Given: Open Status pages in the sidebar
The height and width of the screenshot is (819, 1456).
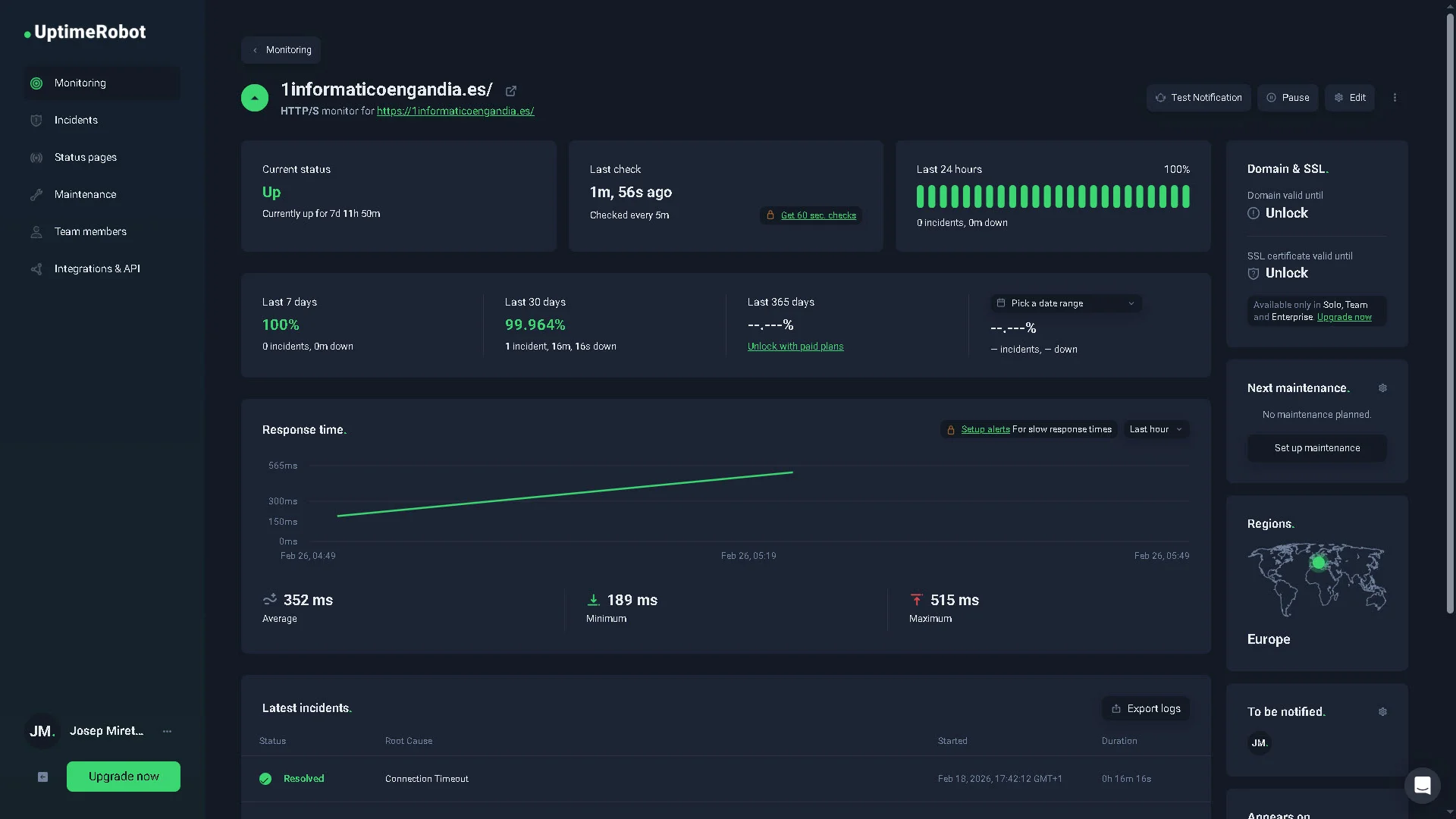Looking at the screenshot, I should 102,158.
